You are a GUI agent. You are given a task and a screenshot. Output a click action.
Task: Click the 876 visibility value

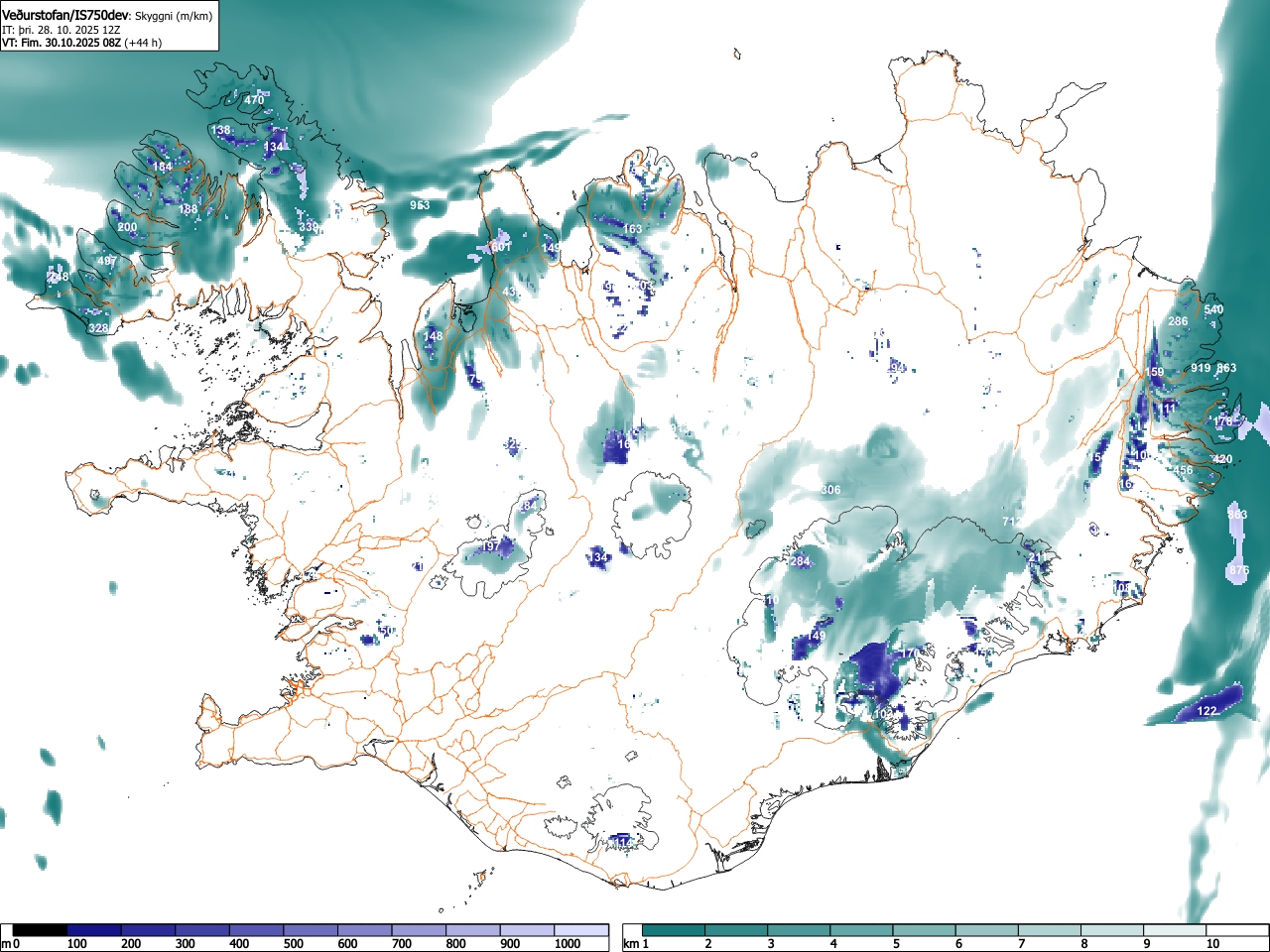click(1238, 571)
